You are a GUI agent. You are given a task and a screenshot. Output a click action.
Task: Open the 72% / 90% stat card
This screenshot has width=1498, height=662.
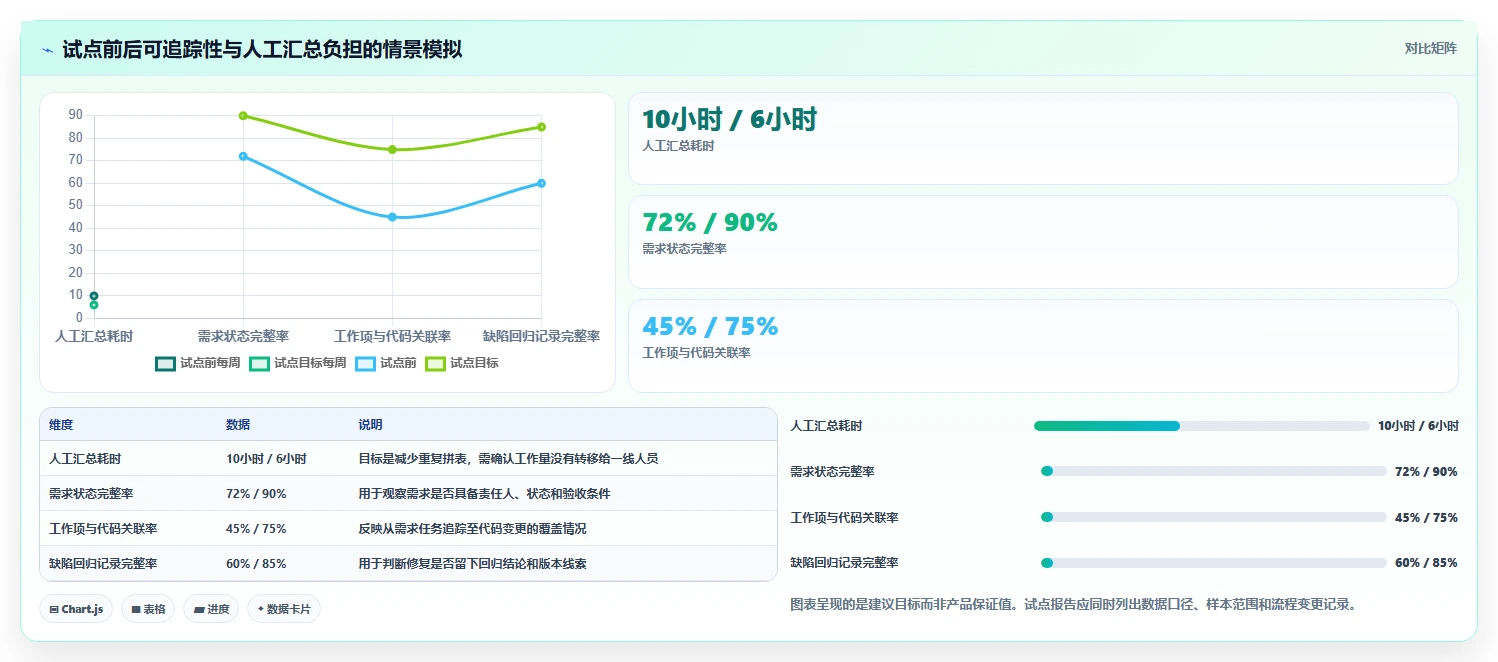point(1043,242)
